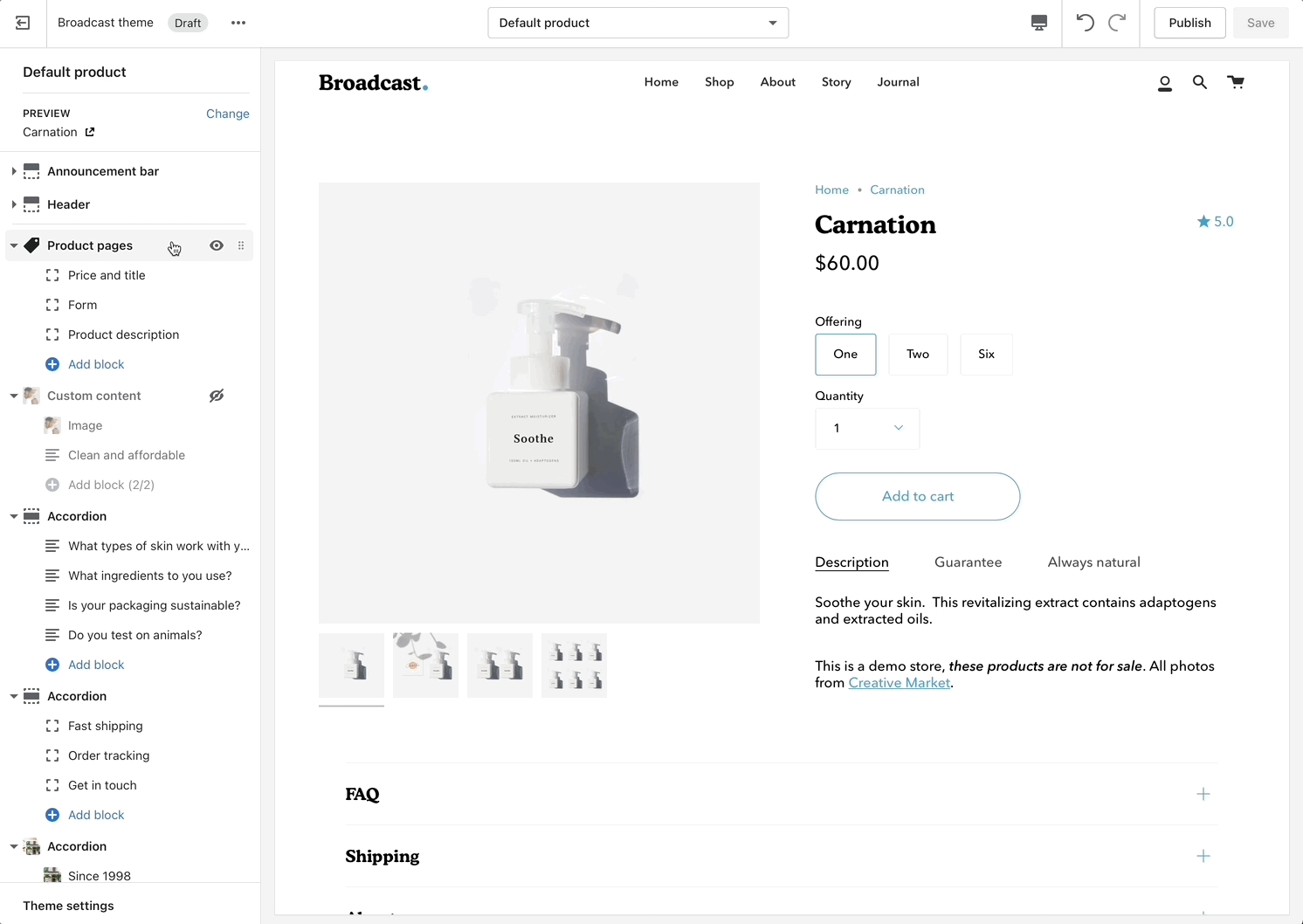Open the account user icon
1303x924 pixels.
point(1164,83)
